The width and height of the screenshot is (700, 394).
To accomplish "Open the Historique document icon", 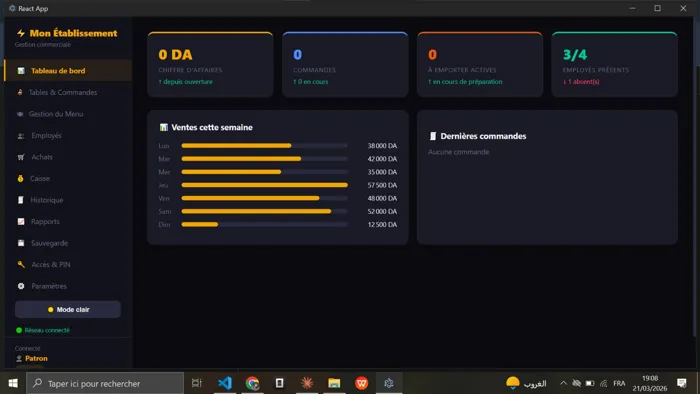I will pos(21,200).
